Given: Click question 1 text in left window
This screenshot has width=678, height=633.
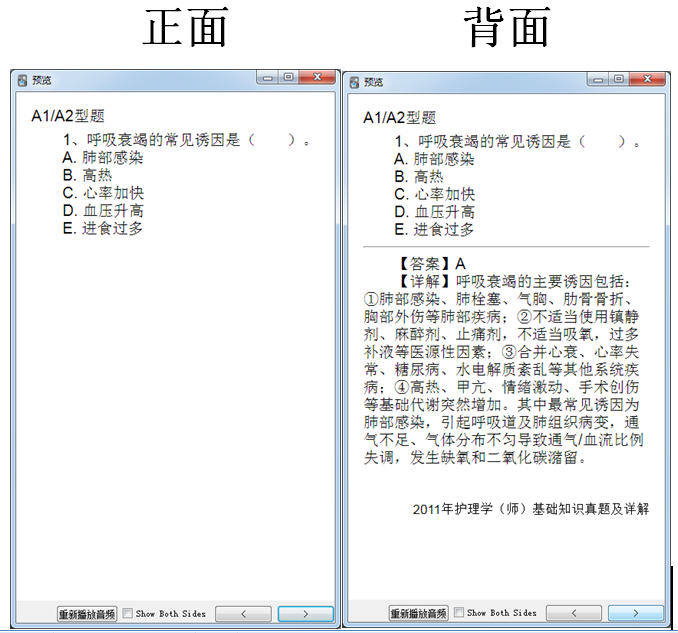Looking at the screenshot, I should click(x=187, y=140).
